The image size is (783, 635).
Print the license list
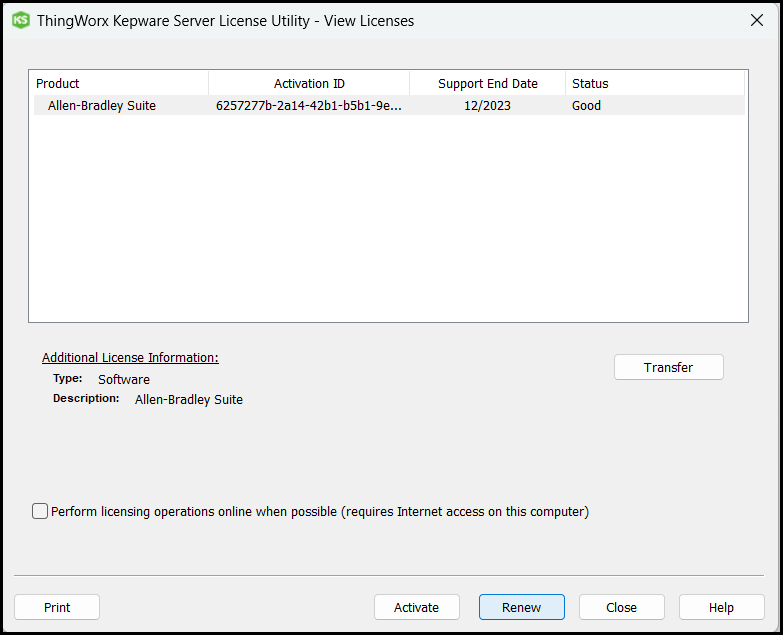(57, 607)
